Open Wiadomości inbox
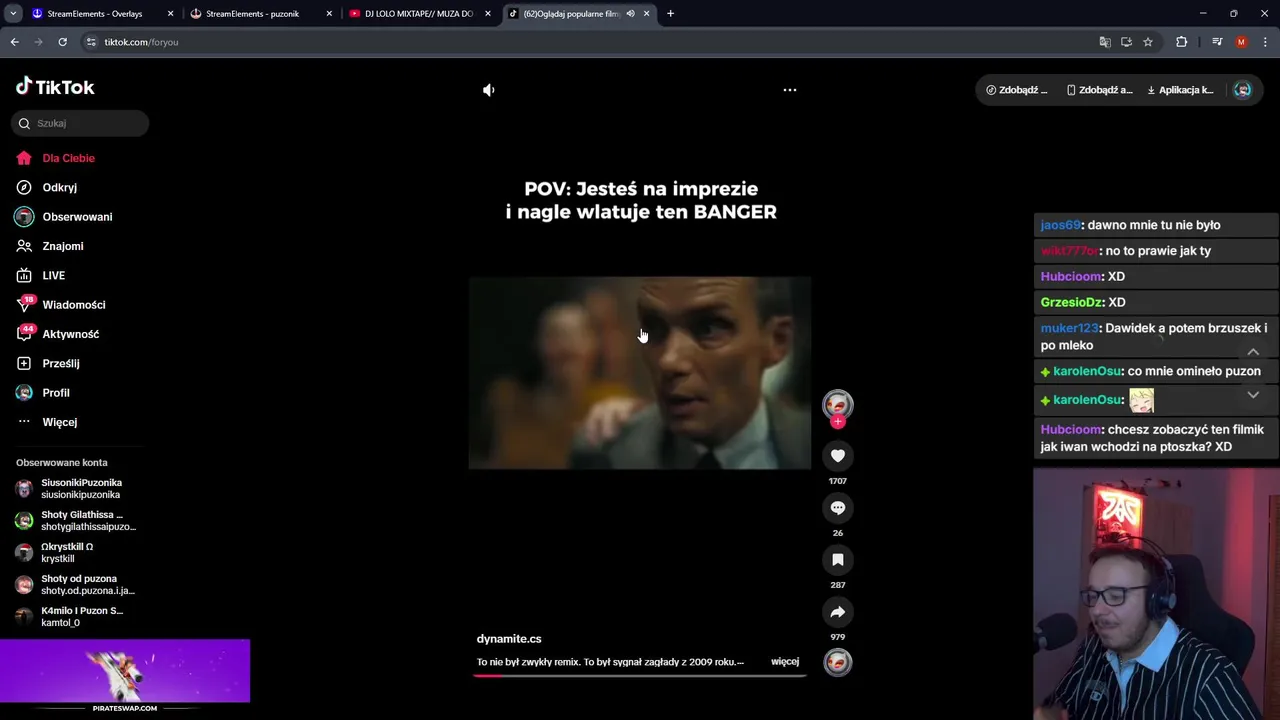1280x720 pixels. (x=73, y=305)
